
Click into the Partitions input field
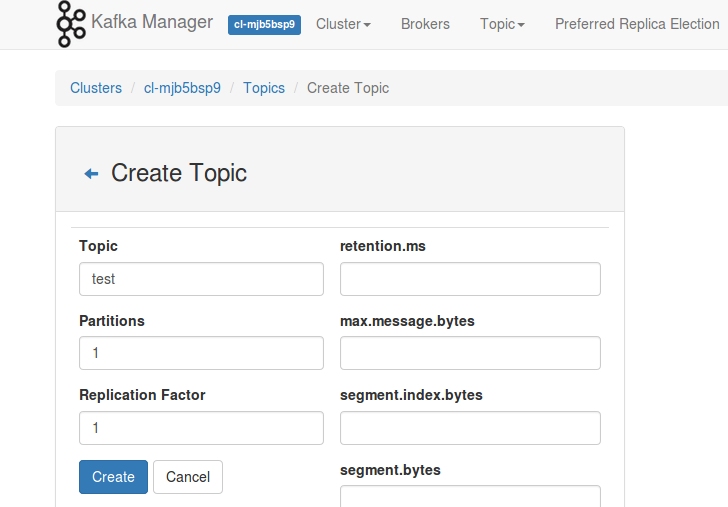[201, 353]
